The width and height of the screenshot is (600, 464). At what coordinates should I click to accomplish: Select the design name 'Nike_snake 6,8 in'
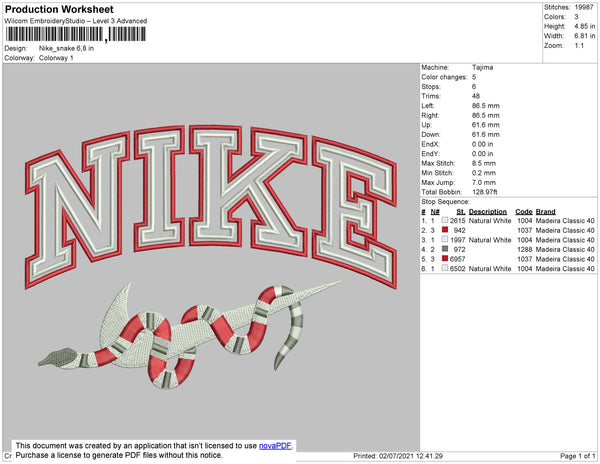pos(66,49)
